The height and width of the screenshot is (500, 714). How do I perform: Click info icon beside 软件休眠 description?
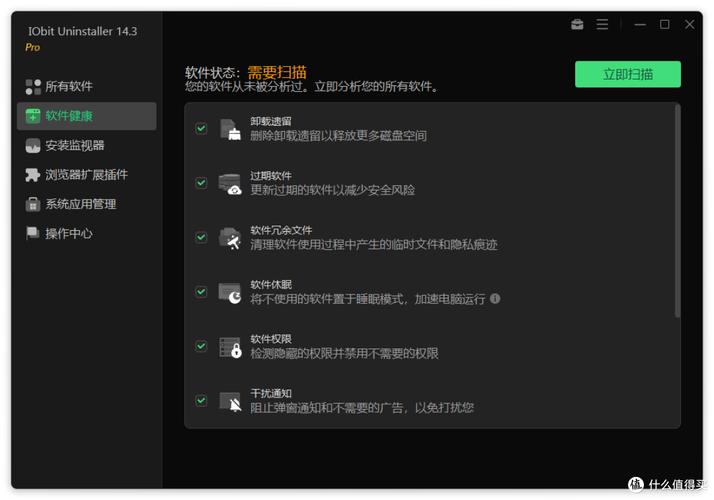[495, 299]
